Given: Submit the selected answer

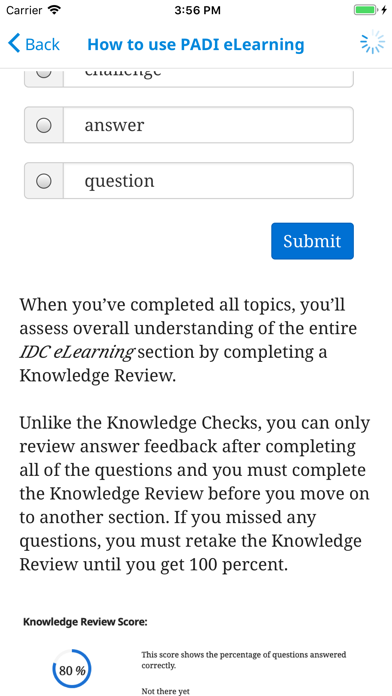Looking at the screenshot, I should pyautogui.click(x=313, y=241).
